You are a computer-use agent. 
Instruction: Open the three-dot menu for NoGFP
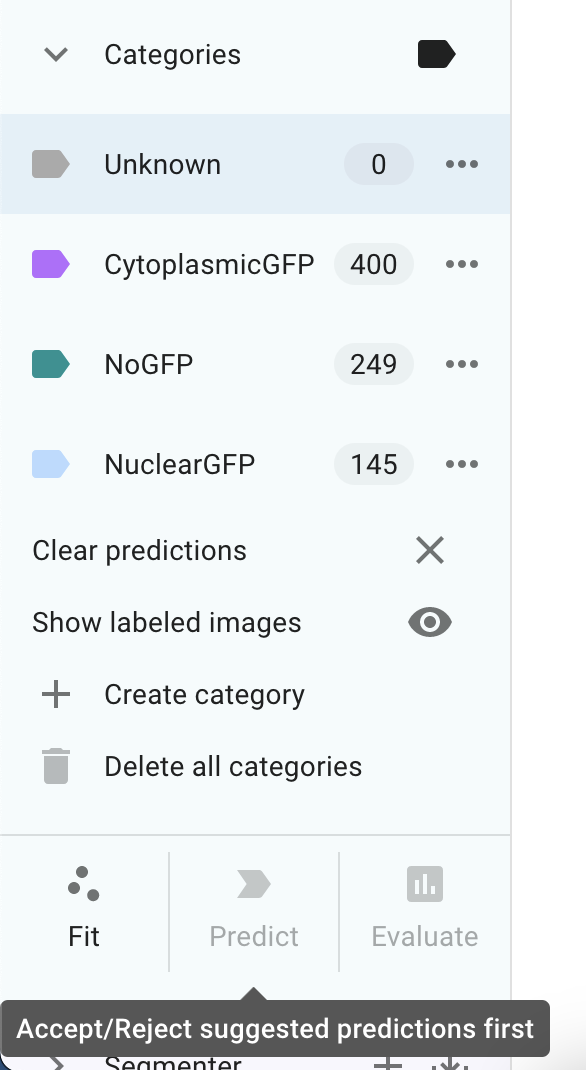(461, 364)
